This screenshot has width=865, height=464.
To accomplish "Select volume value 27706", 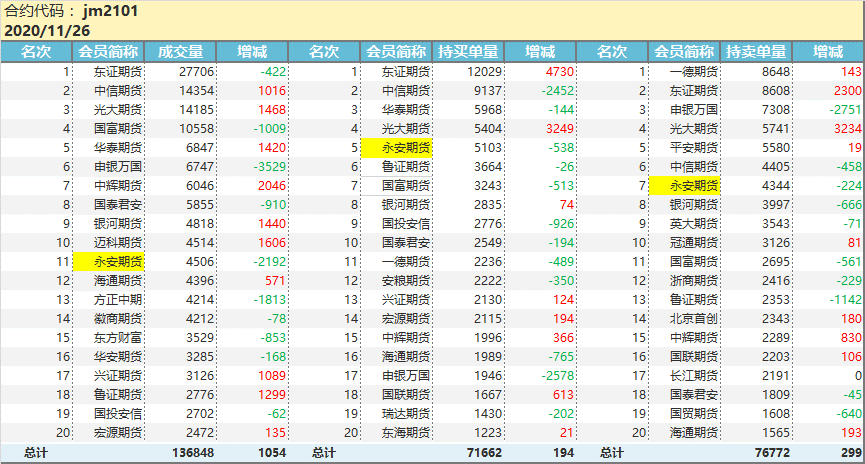I will click(x=196, y=72).
